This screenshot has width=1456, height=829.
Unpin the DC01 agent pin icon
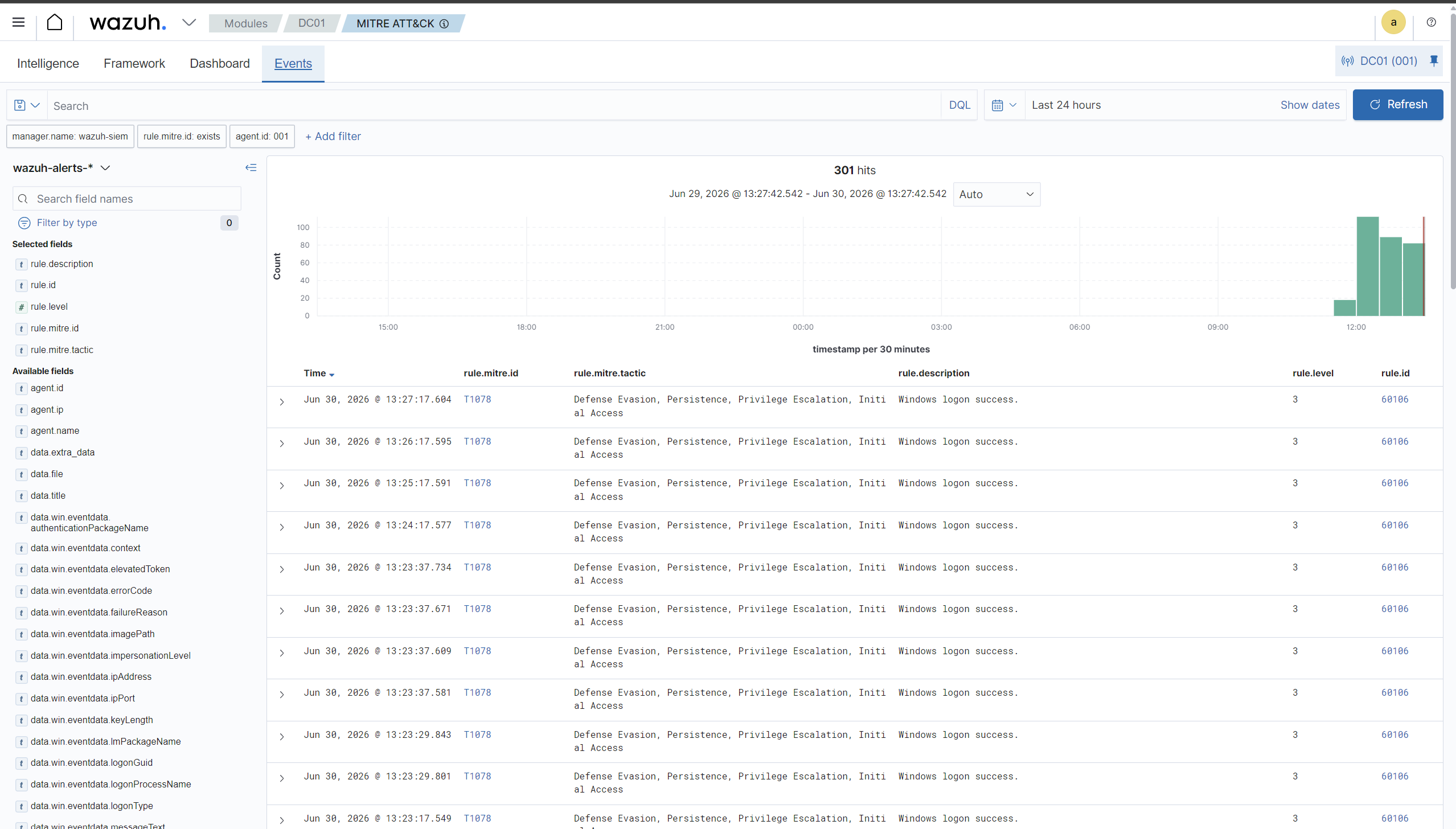(x=1434, y=61)
